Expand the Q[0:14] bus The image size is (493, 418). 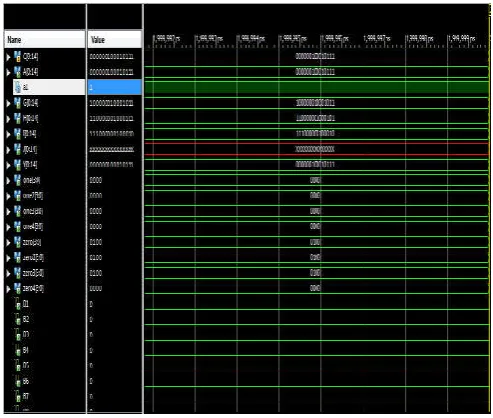[x=9, y=57]
